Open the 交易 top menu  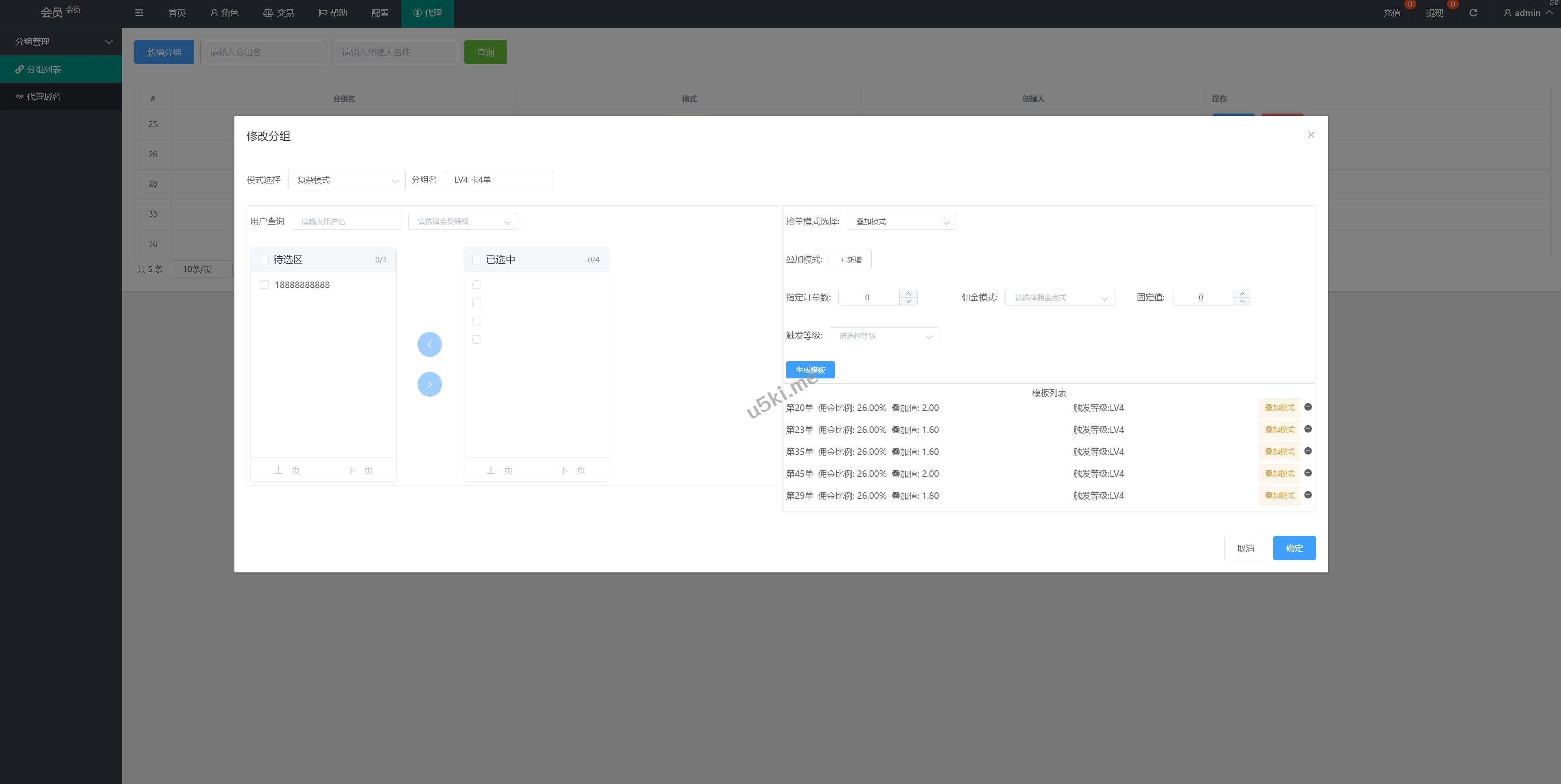[278, 13]
